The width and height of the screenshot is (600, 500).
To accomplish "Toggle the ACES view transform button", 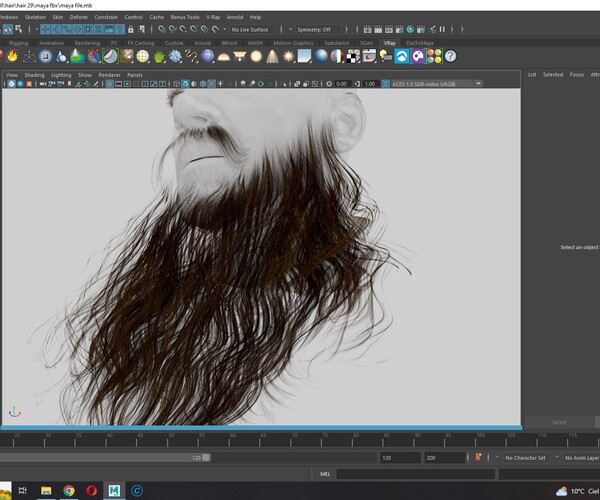I will click(x=385, y=84).
